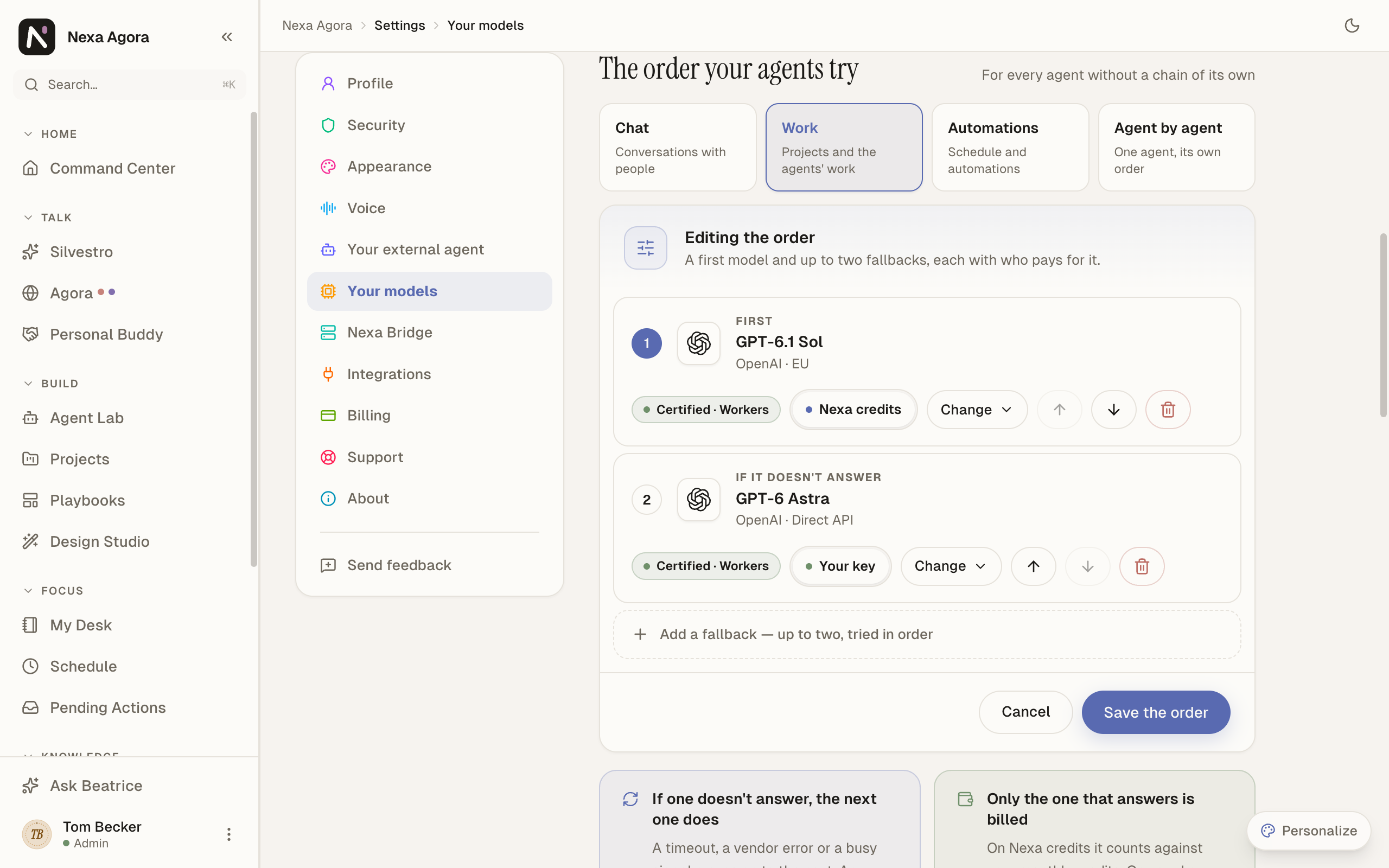The image size is (1389, 868).
Task: Open the Tom Becker account options menu
Action: 228,834
